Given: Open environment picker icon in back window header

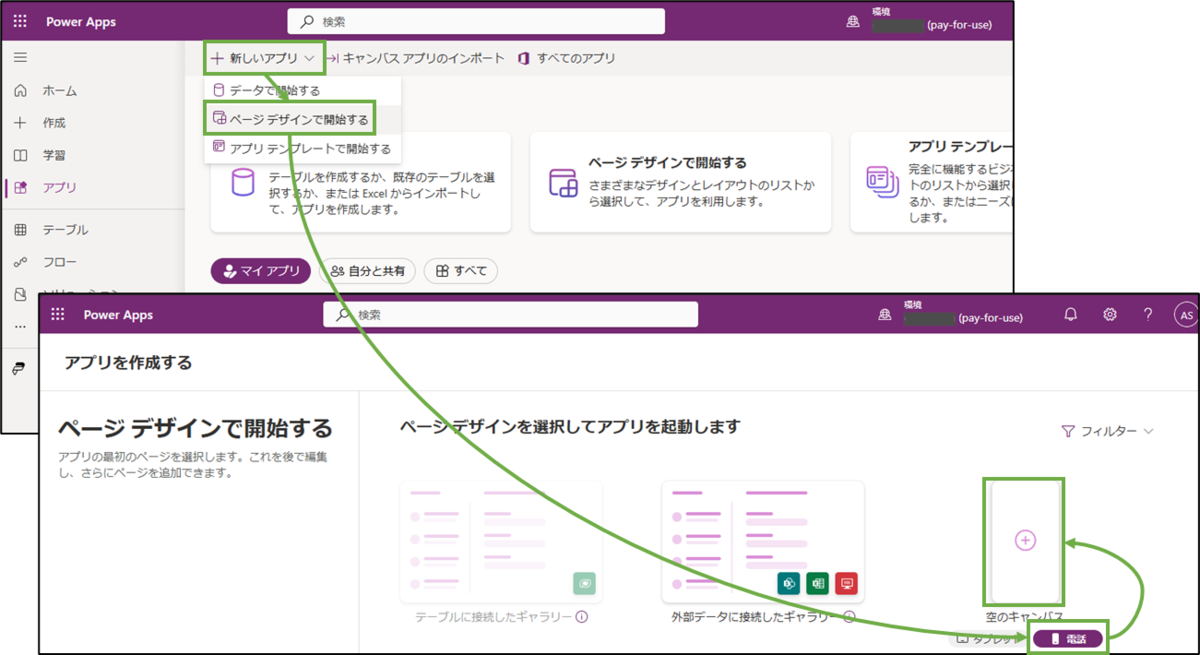Looking at the screenshot, I should 853,22.
